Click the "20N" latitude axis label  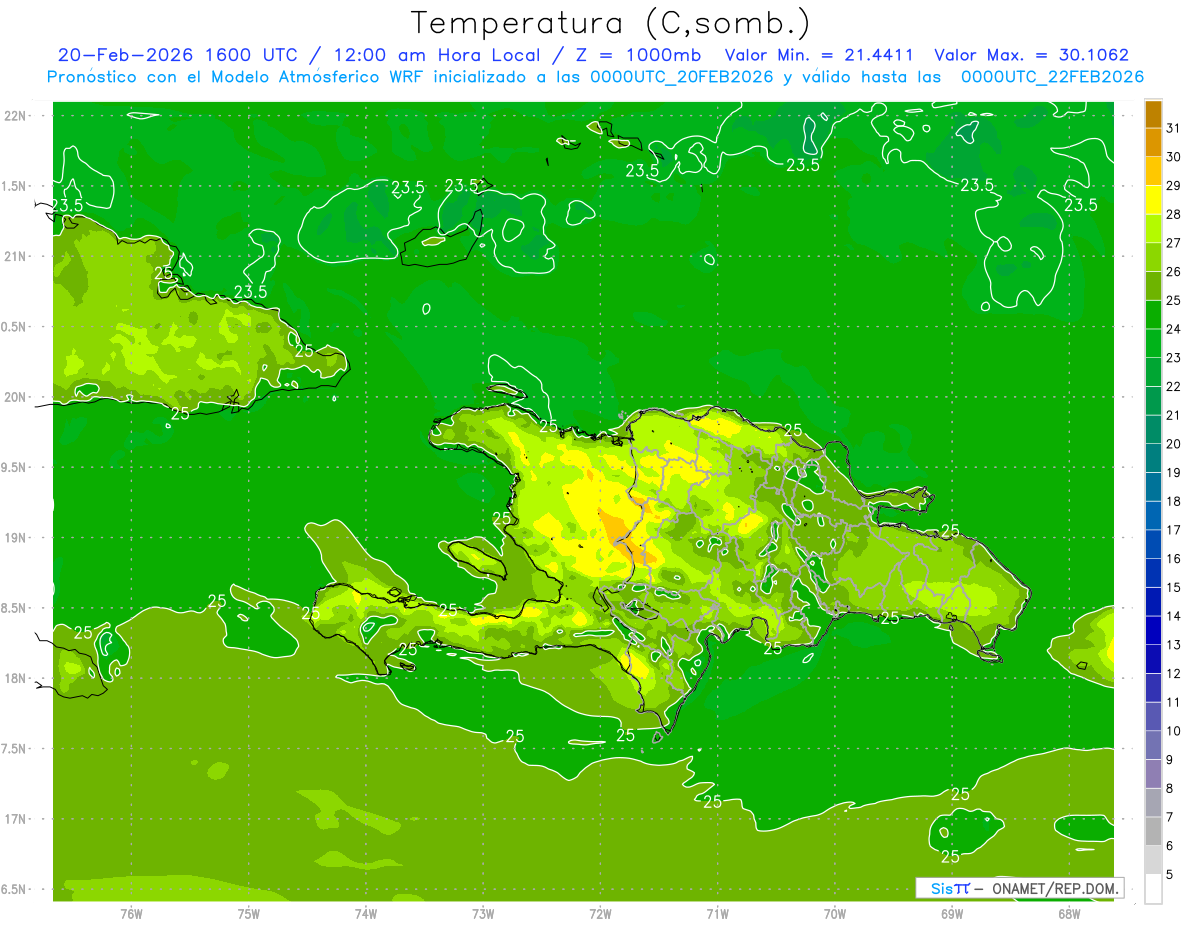[x=15, y=397]
